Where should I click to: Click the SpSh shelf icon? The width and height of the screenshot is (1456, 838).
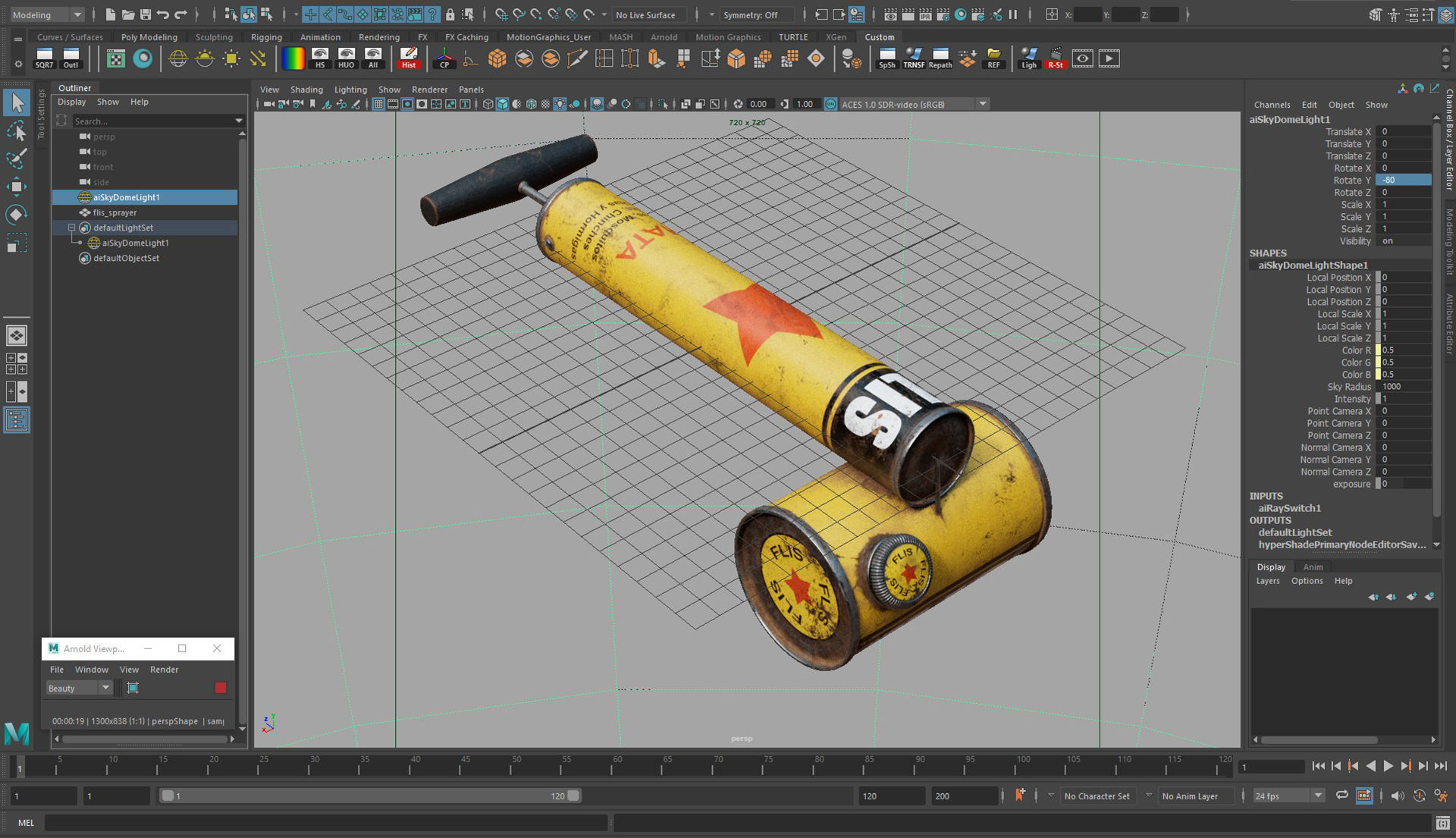(886, 58)
